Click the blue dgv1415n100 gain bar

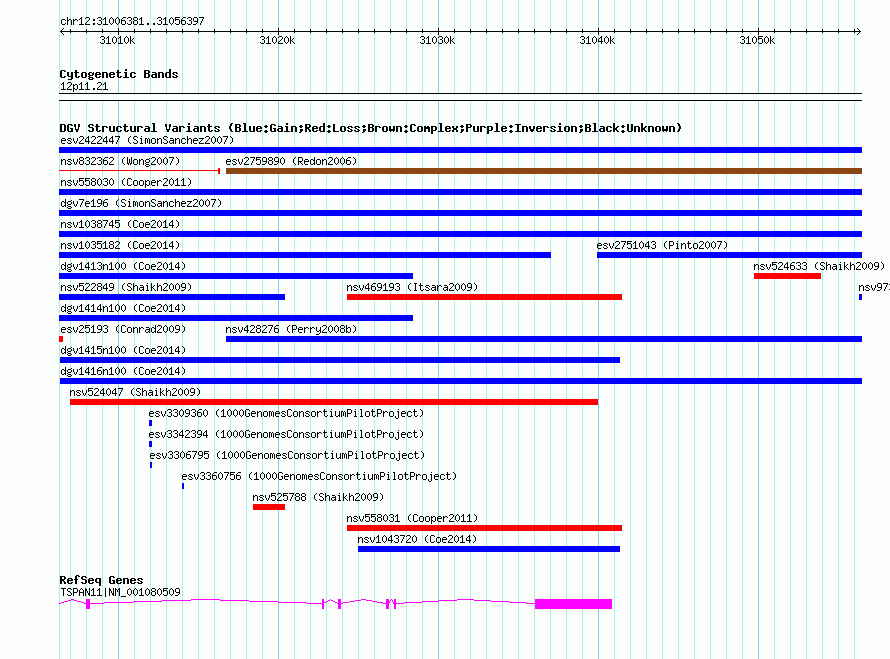pyautogui.click(x=339, y=360)
